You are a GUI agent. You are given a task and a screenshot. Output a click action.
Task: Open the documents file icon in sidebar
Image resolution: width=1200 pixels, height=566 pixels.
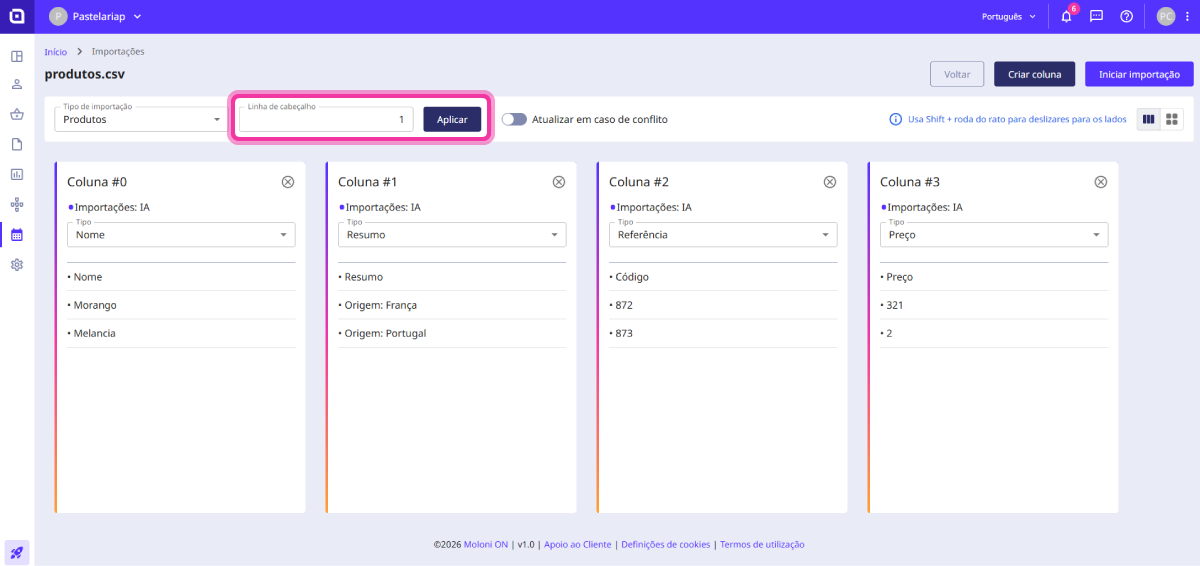click(x=17, y=144)
